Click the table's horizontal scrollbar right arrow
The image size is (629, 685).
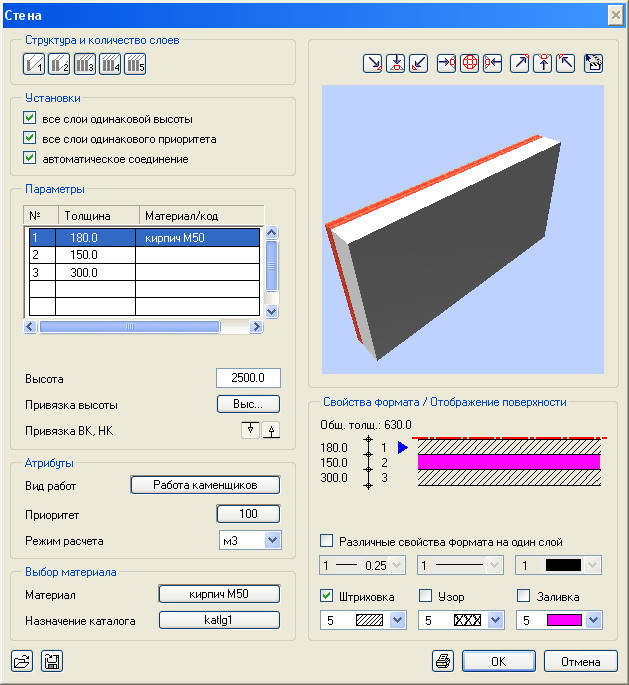pos(256,326)
